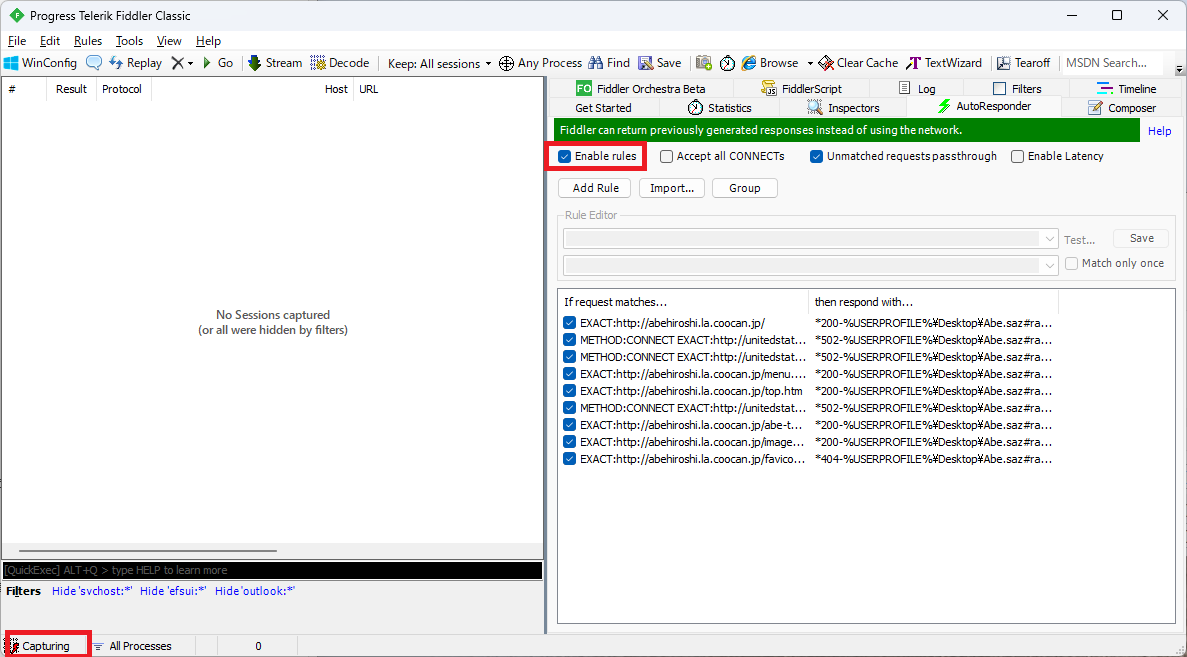The width and height of the screenshot is (1187, 657).
Task: Click Hide 'outlook:*' filter link
Action: coord(254,591)
